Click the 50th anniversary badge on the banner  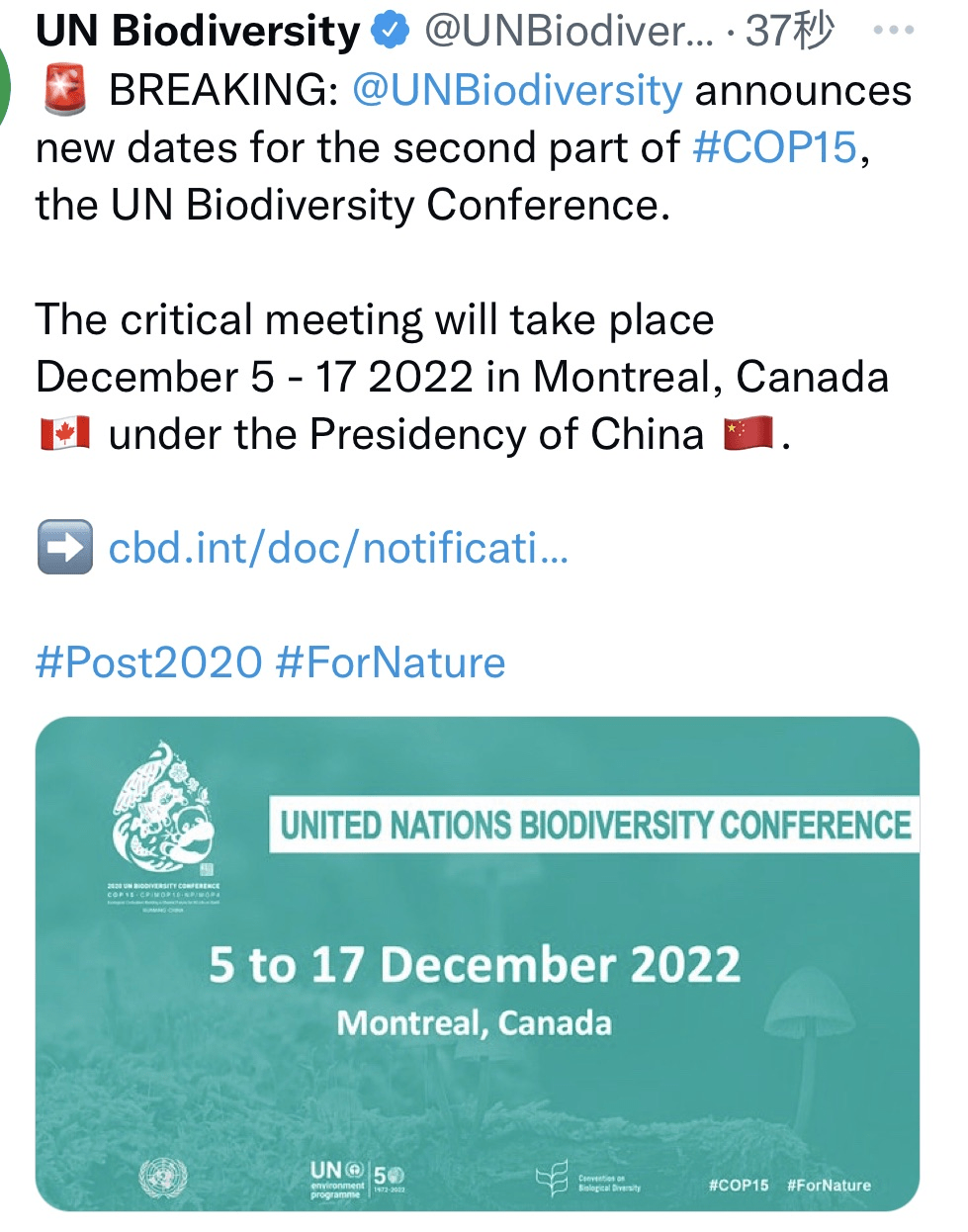[x=390, y=1177]
